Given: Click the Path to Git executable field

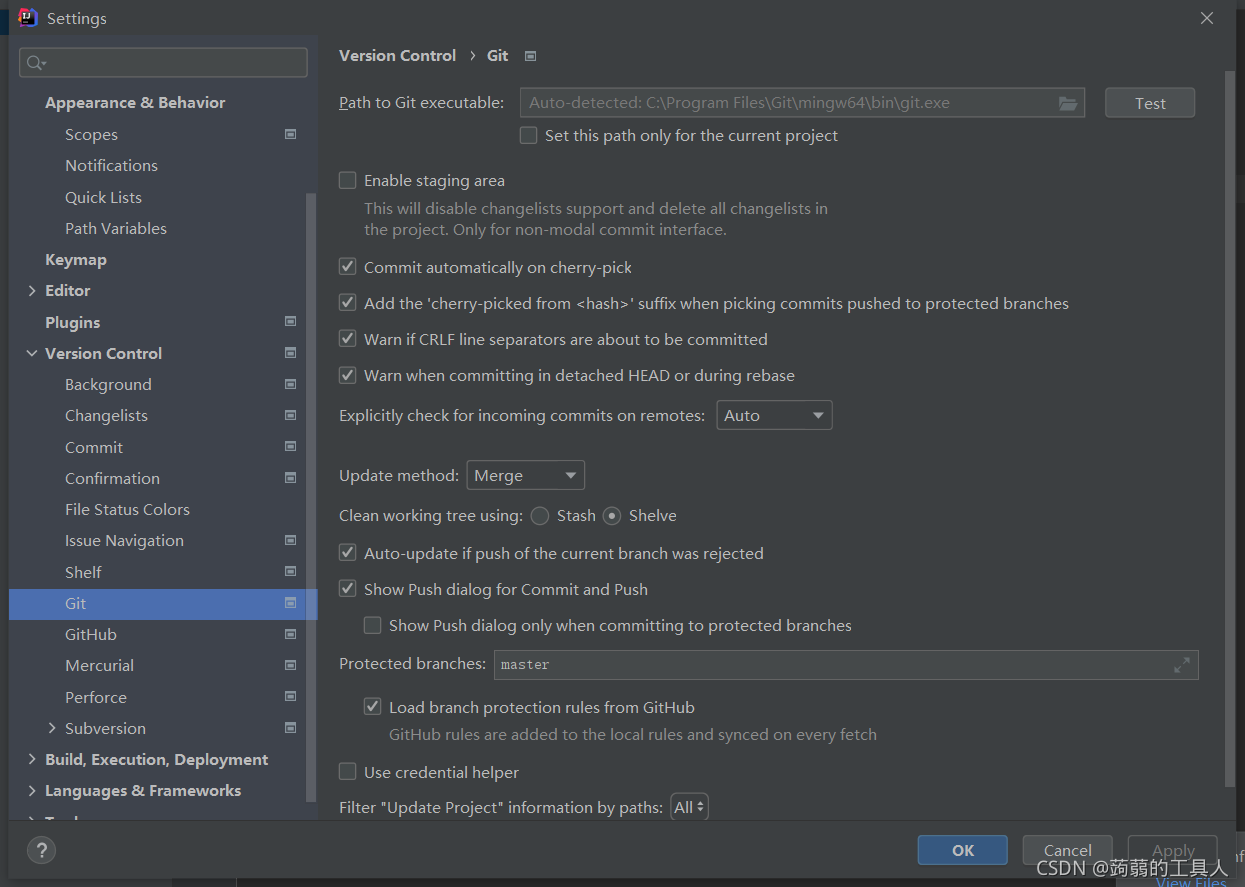Looking at the screenshot, I should [x=802, y=103].
